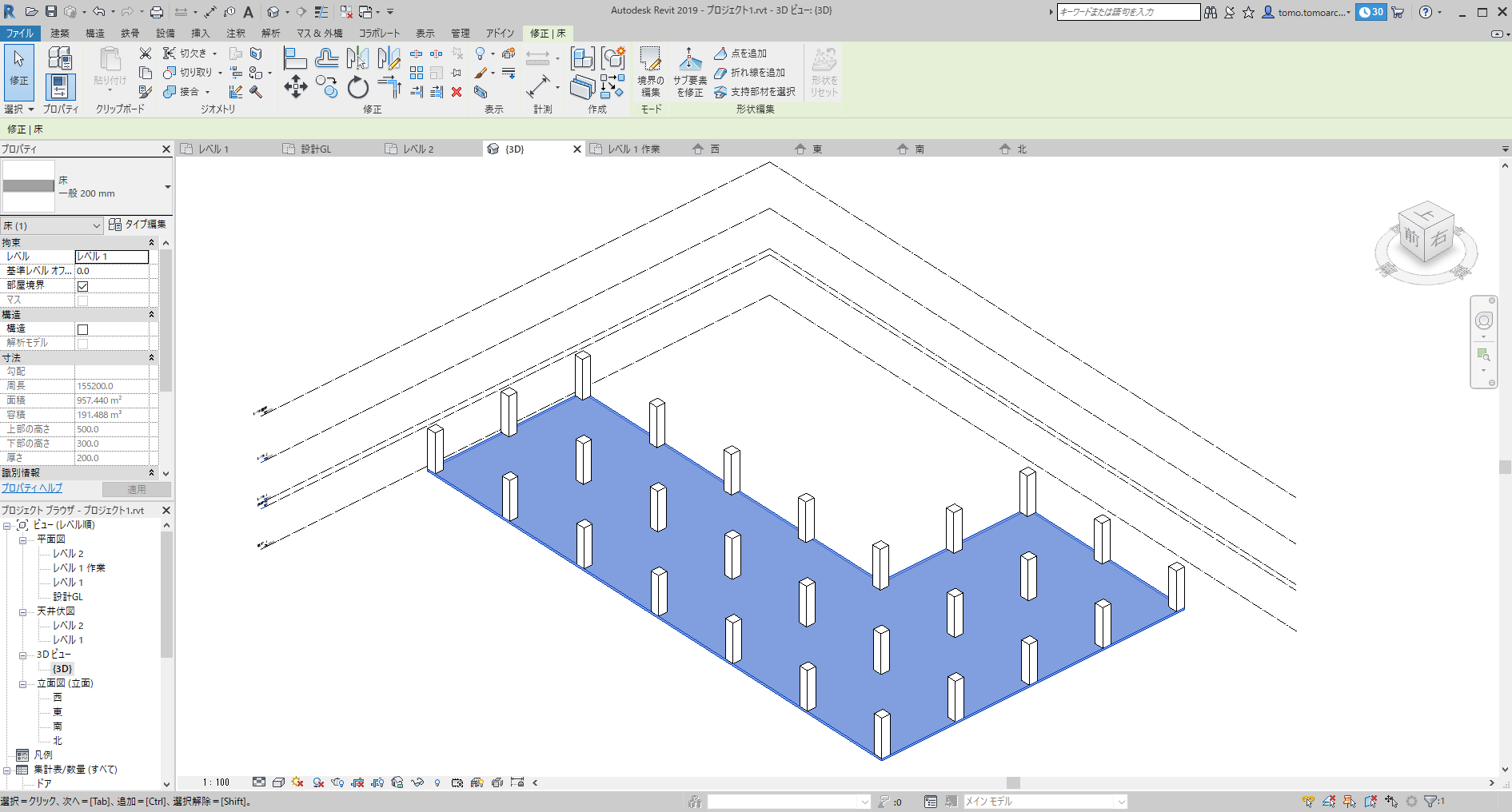
Task: Select the Move tool in ribbon
Action: coord(295,86)
